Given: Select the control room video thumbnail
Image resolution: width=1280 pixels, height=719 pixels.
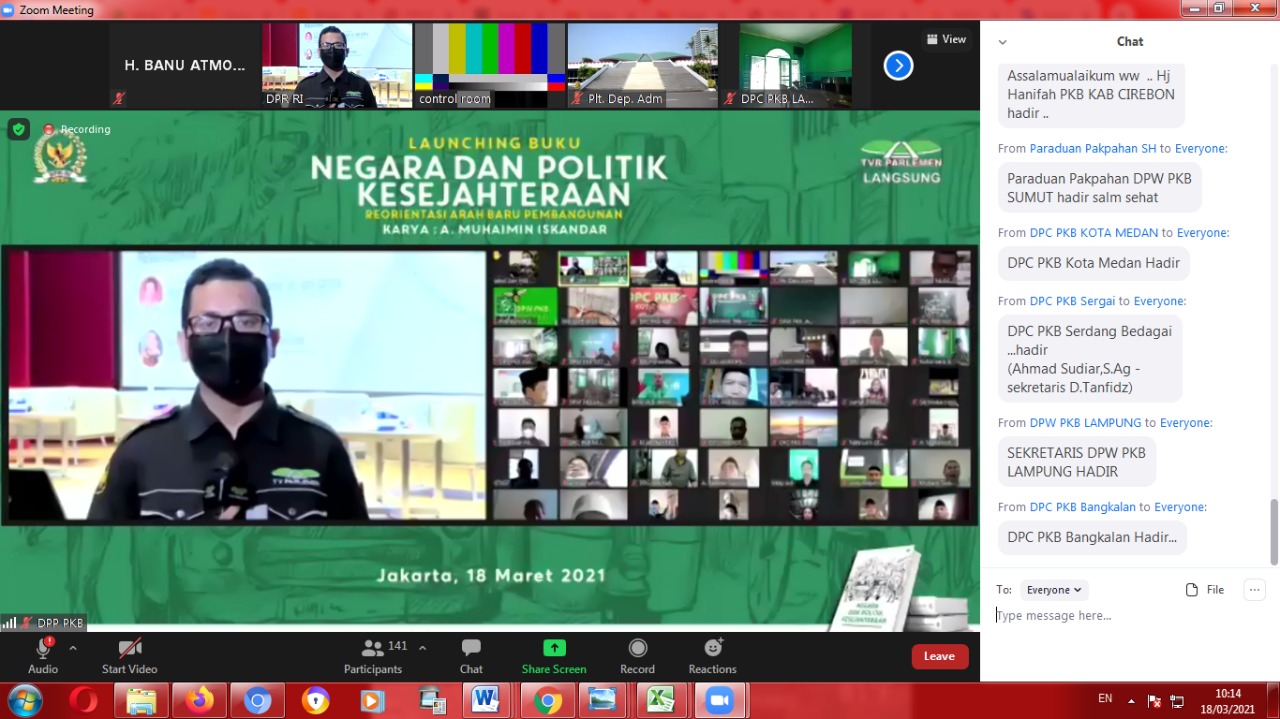Looking at the screenshot, I should tap(490, 66).
